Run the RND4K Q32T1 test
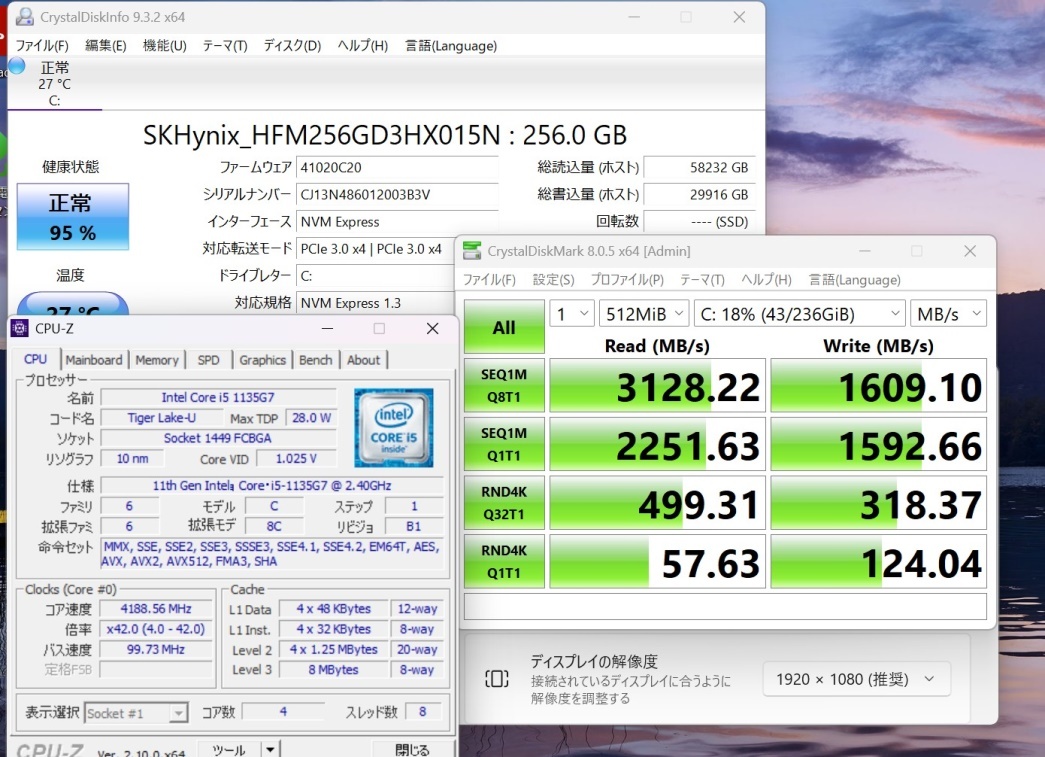Image resolution: width=1045 pixels, height=757 pixels. 504,502
